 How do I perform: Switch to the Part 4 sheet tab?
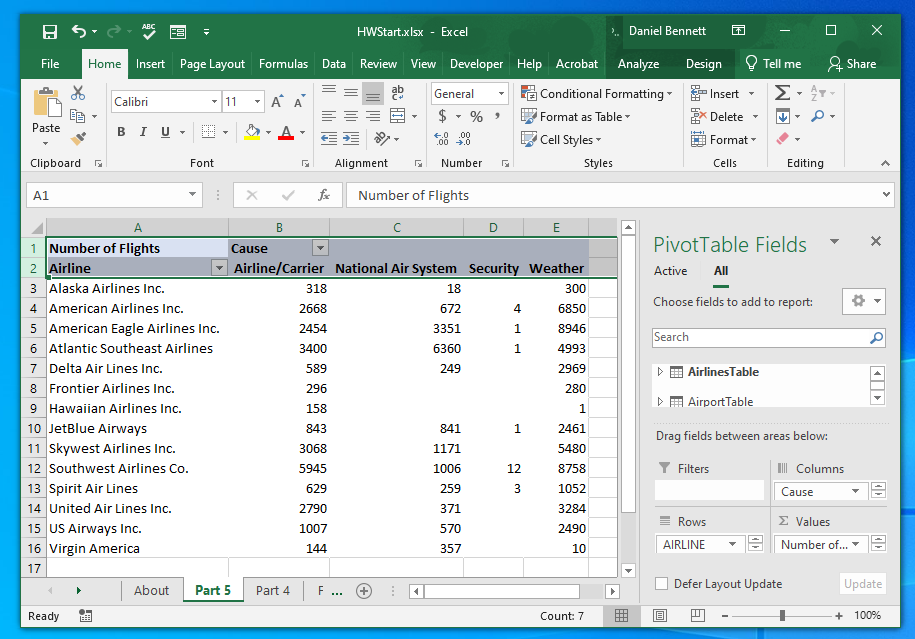click(x=273, y=590)
